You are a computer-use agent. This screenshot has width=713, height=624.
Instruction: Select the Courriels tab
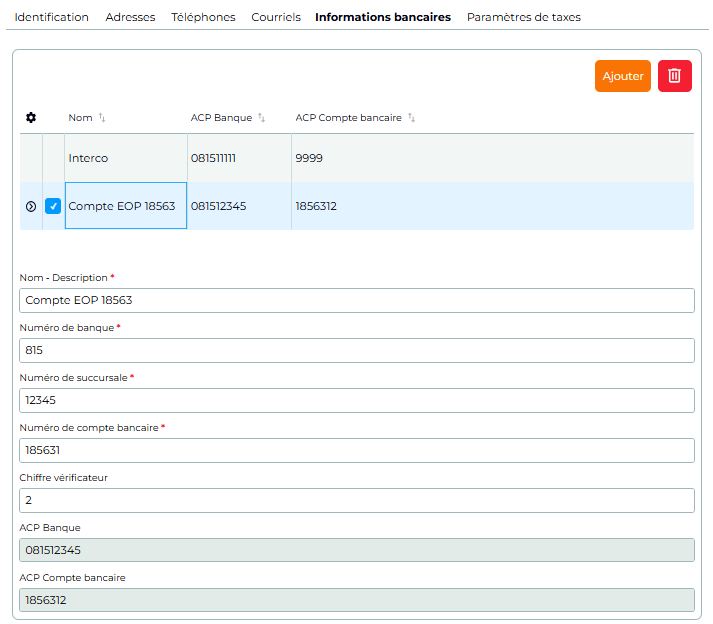point(276,17)
